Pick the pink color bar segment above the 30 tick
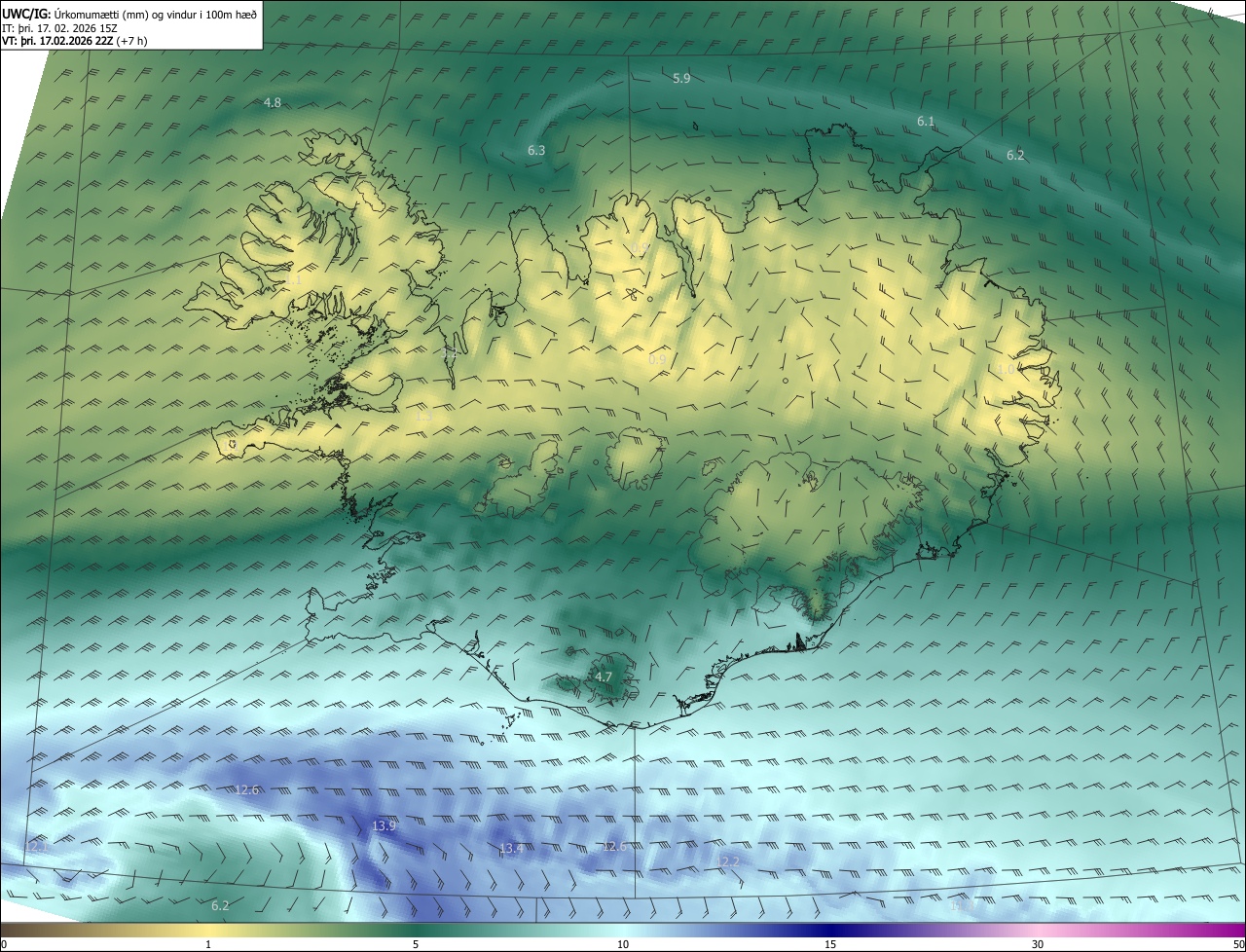The image size is (1246, 952). pyautogui.click(x=1038, y=930)
